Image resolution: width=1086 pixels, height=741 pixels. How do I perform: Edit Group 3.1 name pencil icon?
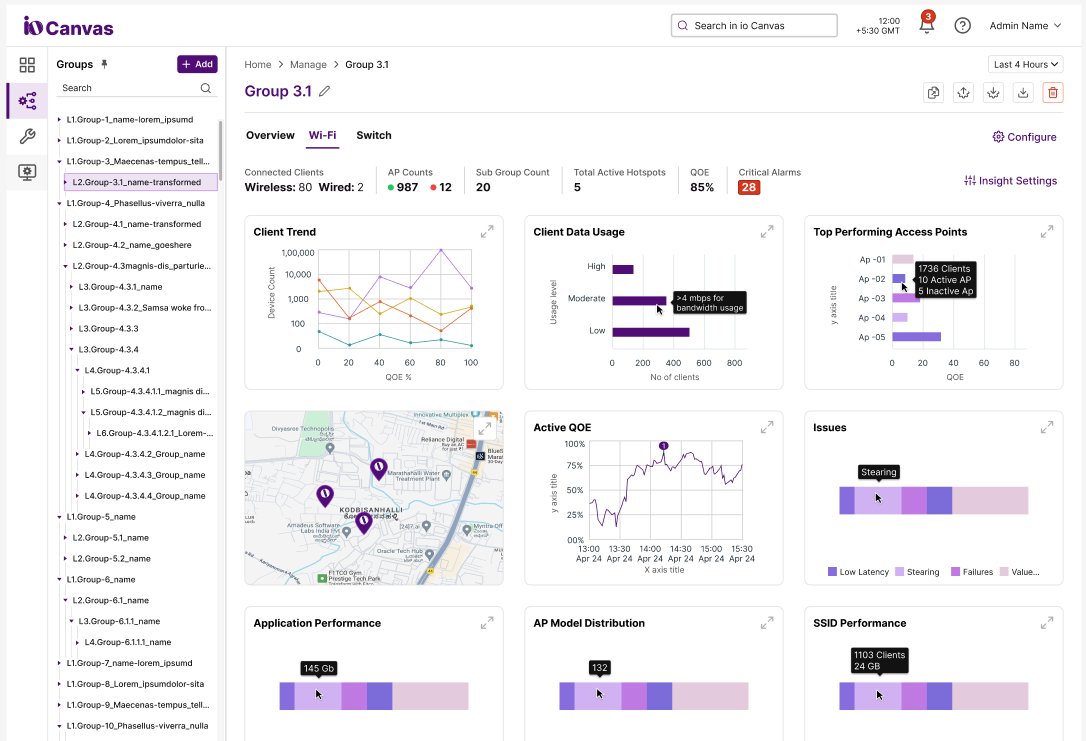pos(324,92)
